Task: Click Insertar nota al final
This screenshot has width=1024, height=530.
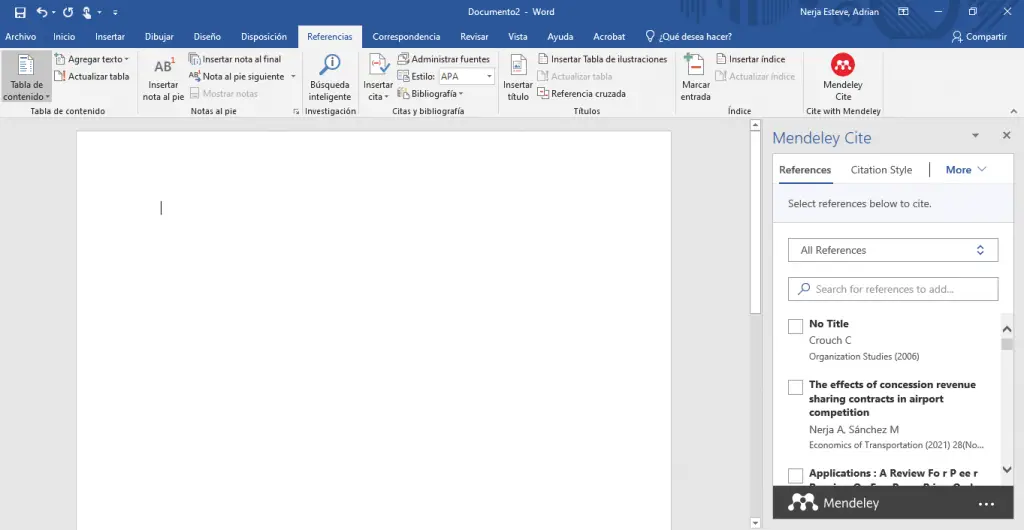Action: point(235,59)
